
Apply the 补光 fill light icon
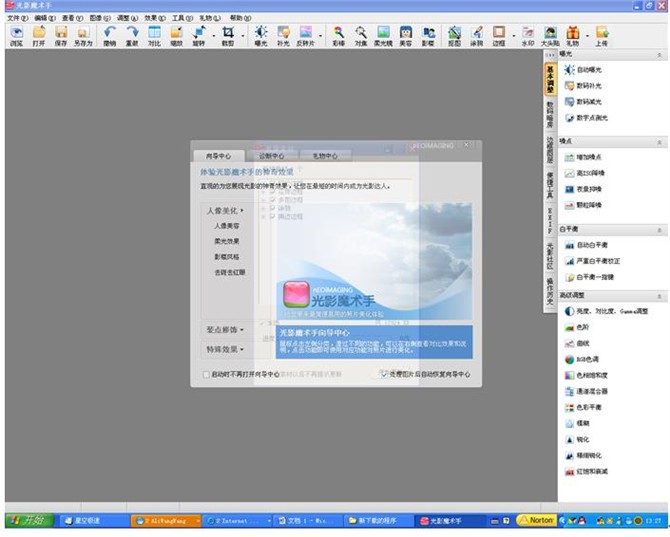[x=283, y=36]
